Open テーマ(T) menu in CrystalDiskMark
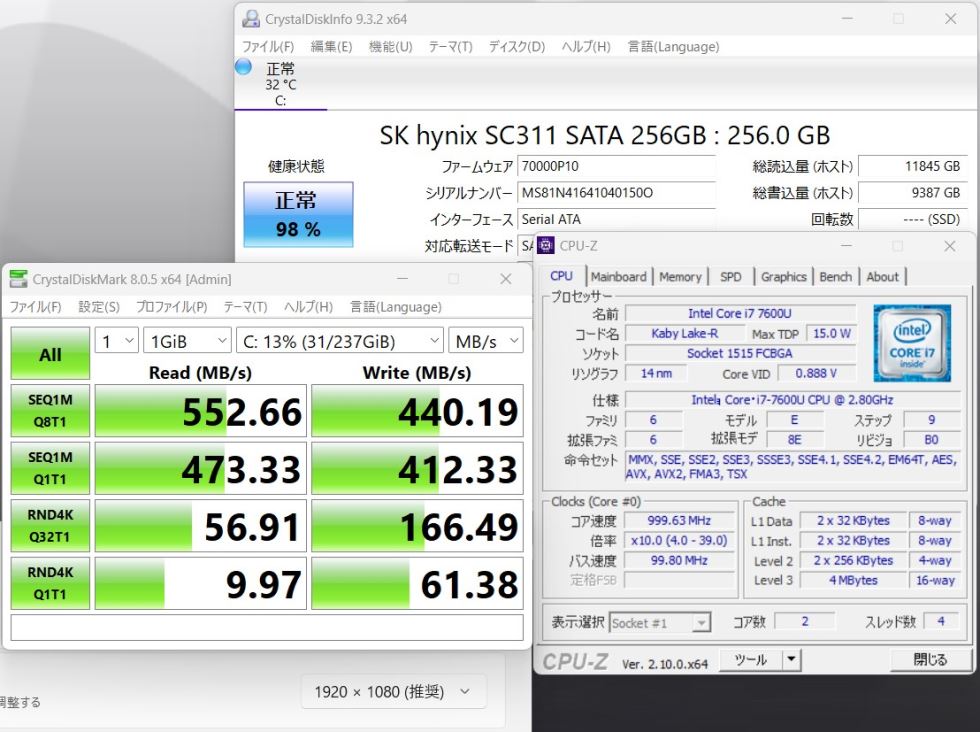 point(246,307)
